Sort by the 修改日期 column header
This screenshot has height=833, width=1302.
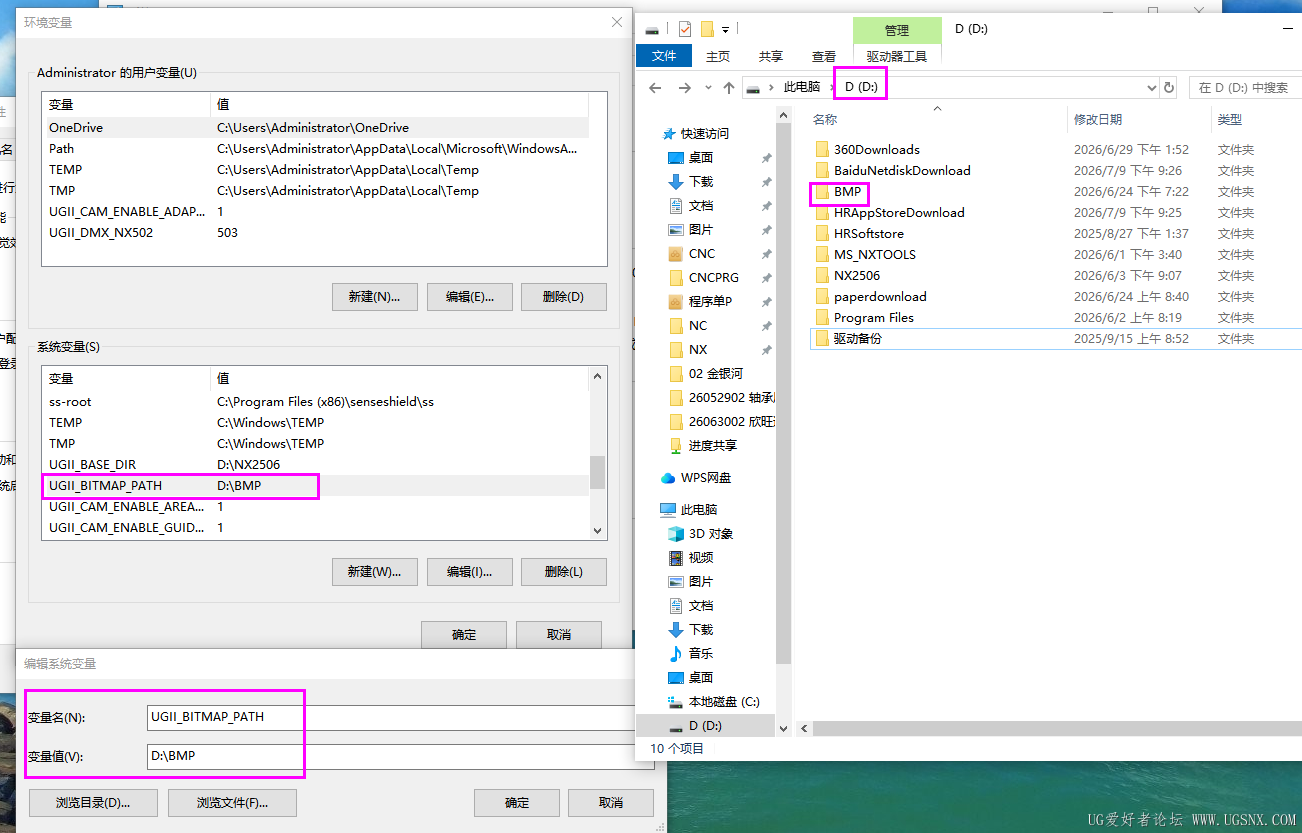coord(1098,119)
